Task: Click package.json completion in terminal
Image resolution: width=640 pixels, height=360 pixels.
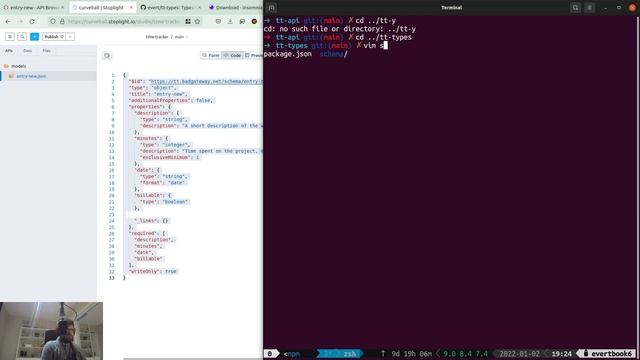Action: [288, 54]
